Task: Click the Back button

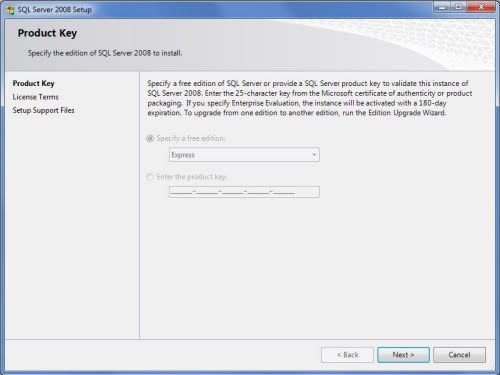Action: coord(347,355)
